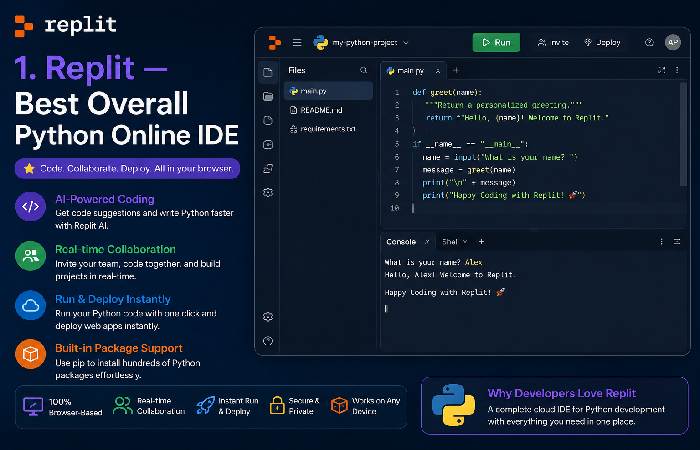Click the green Real-time Collaboration people icon
700x450 pixels.
coord(30,256)
